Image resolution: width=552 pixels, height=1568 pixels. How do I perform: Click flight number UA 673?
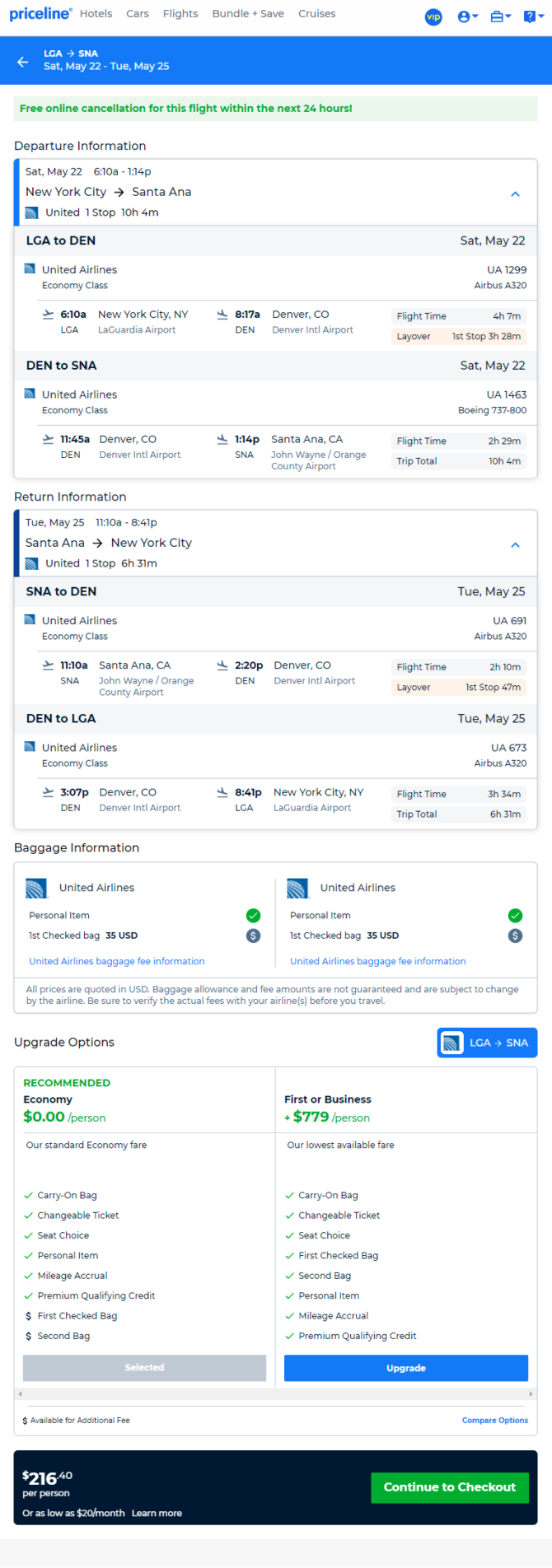[509, 747]
